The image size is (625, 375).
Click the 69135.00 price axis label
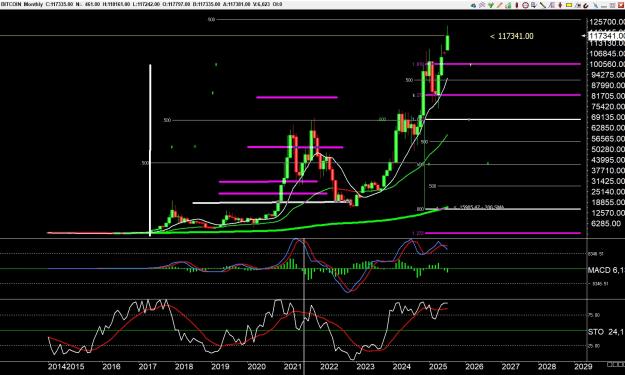click(x=607, y=117)
